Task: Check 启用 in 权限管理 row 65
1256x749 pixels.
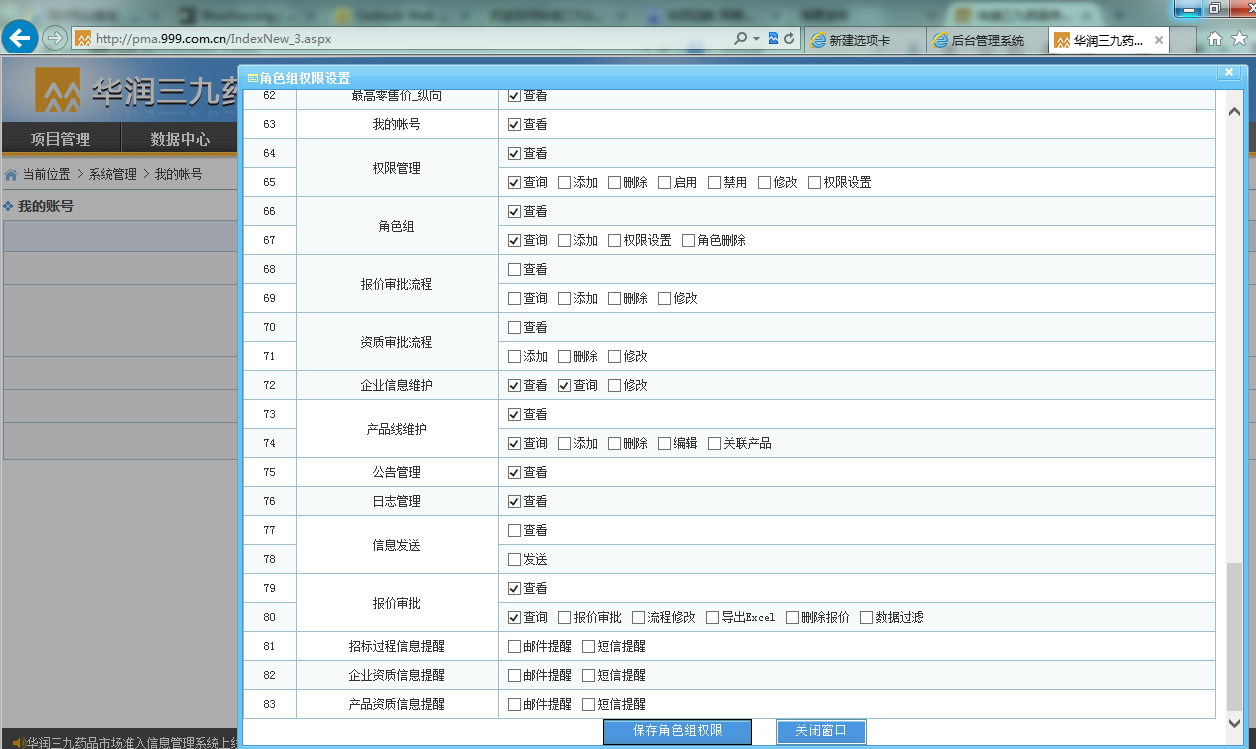Action: click(664, 182)
